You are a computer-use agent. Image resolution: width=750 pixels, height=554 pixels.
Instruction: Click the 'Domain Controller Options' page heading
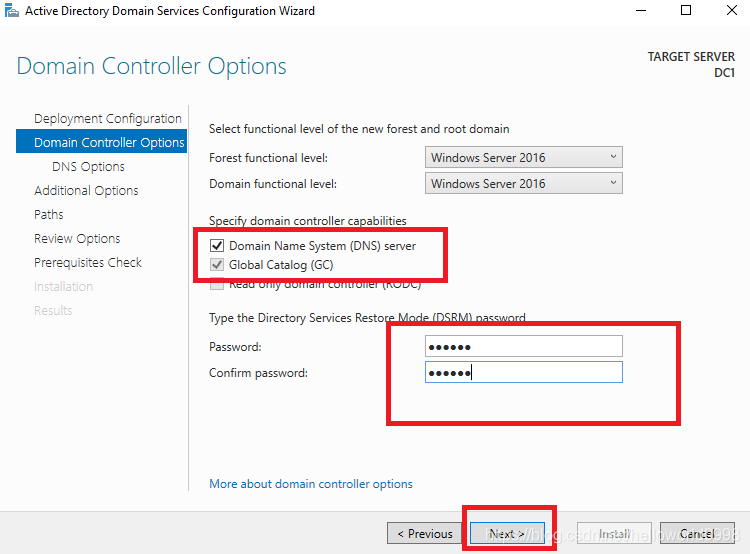coord(151,66)
